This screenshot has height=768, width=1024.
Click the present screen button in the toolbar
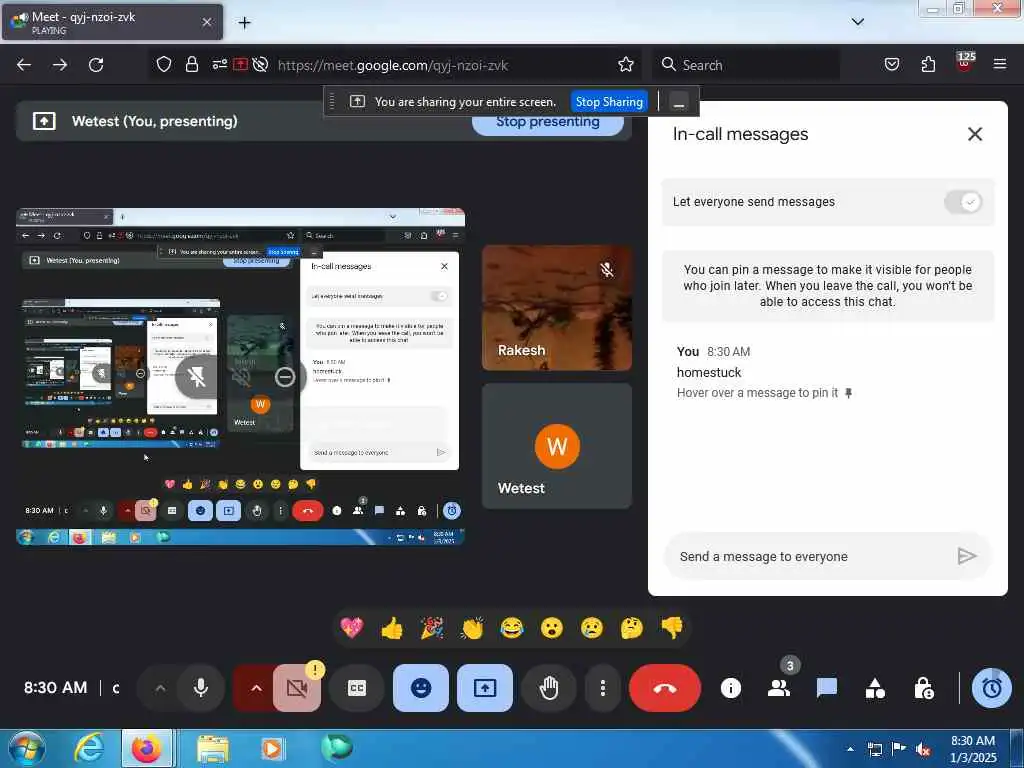(x=485, y=688)
